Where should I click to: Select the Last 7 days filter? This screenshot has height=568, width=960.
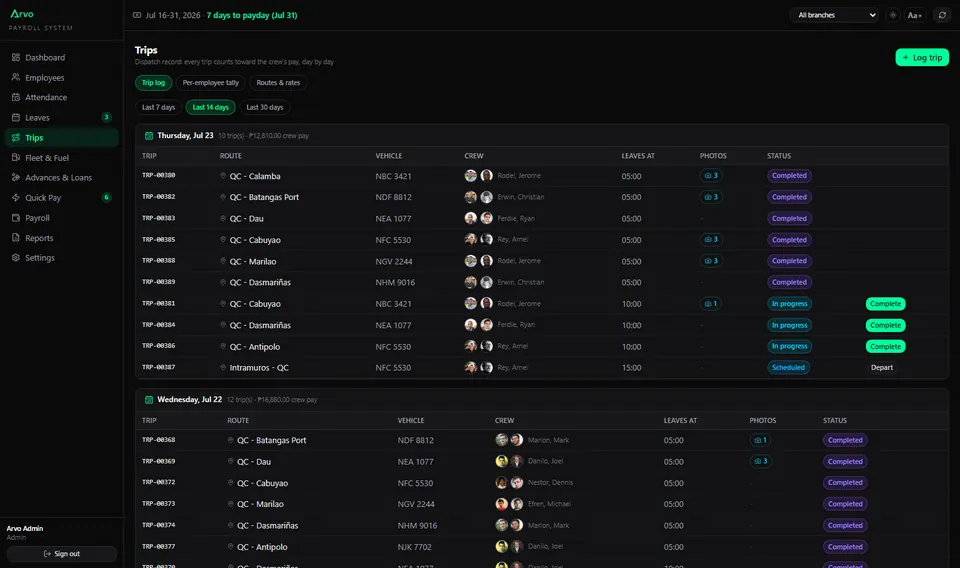(159, 107)
